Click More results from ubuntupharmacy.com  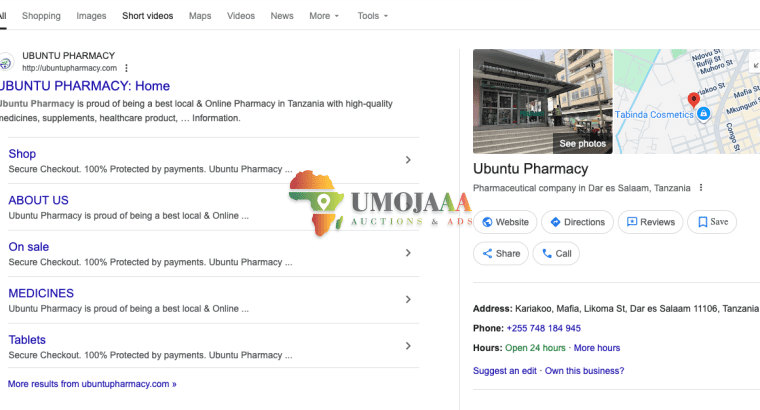[92, 384]
